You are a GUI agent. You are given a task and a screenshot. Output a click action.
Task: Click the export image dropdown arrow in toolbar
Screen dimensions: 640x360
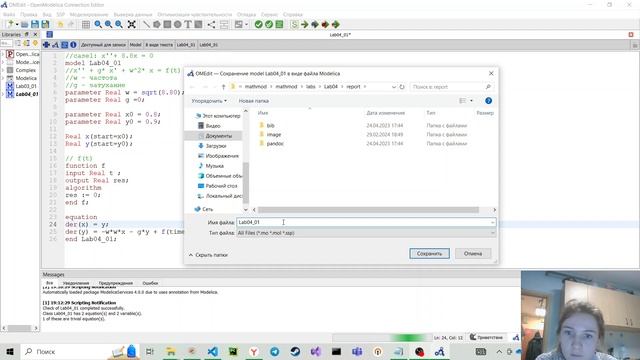(x=246, y=24)
